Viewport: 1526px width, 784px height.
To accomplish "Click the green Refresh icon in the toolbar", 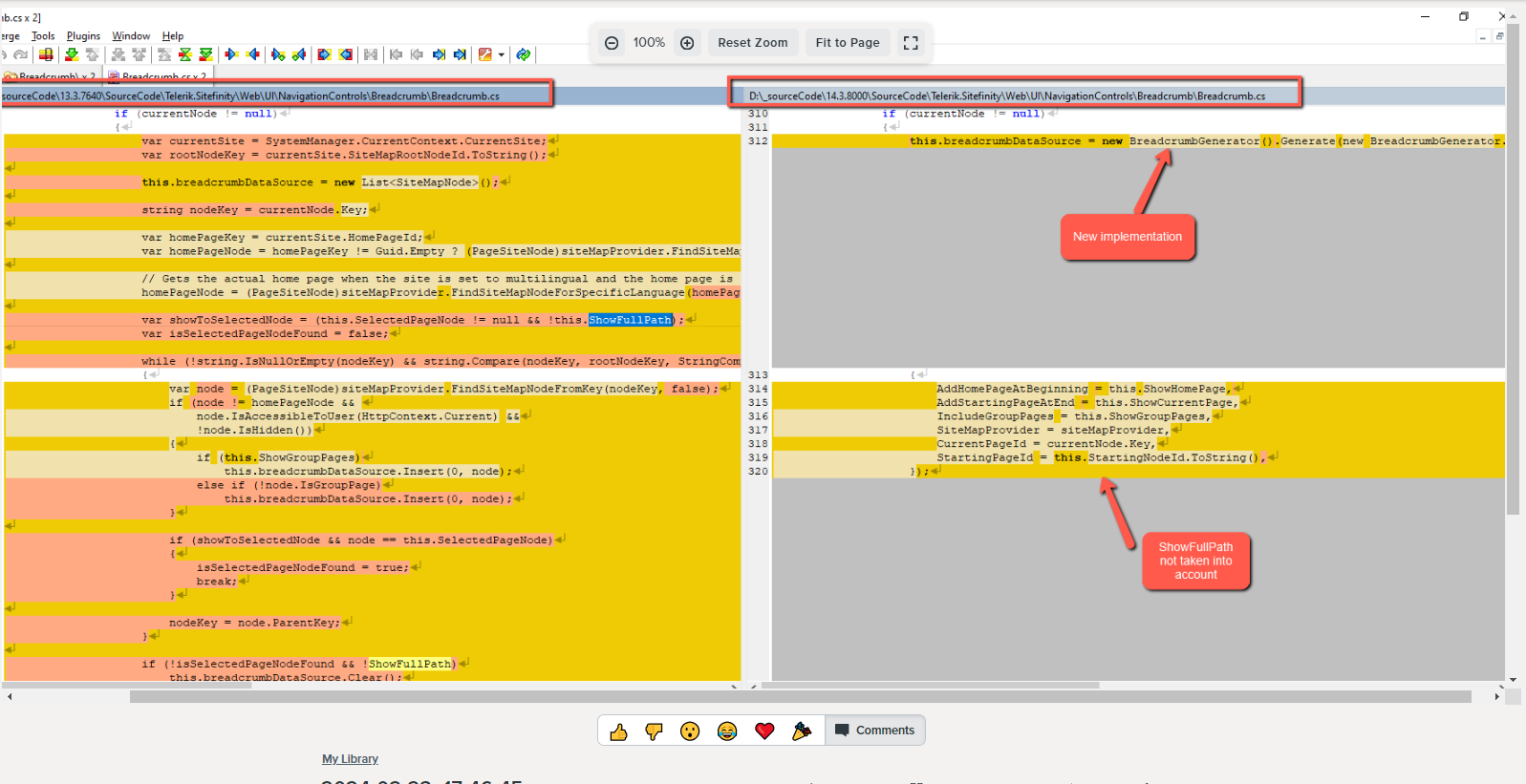I will tap(524, 54).
